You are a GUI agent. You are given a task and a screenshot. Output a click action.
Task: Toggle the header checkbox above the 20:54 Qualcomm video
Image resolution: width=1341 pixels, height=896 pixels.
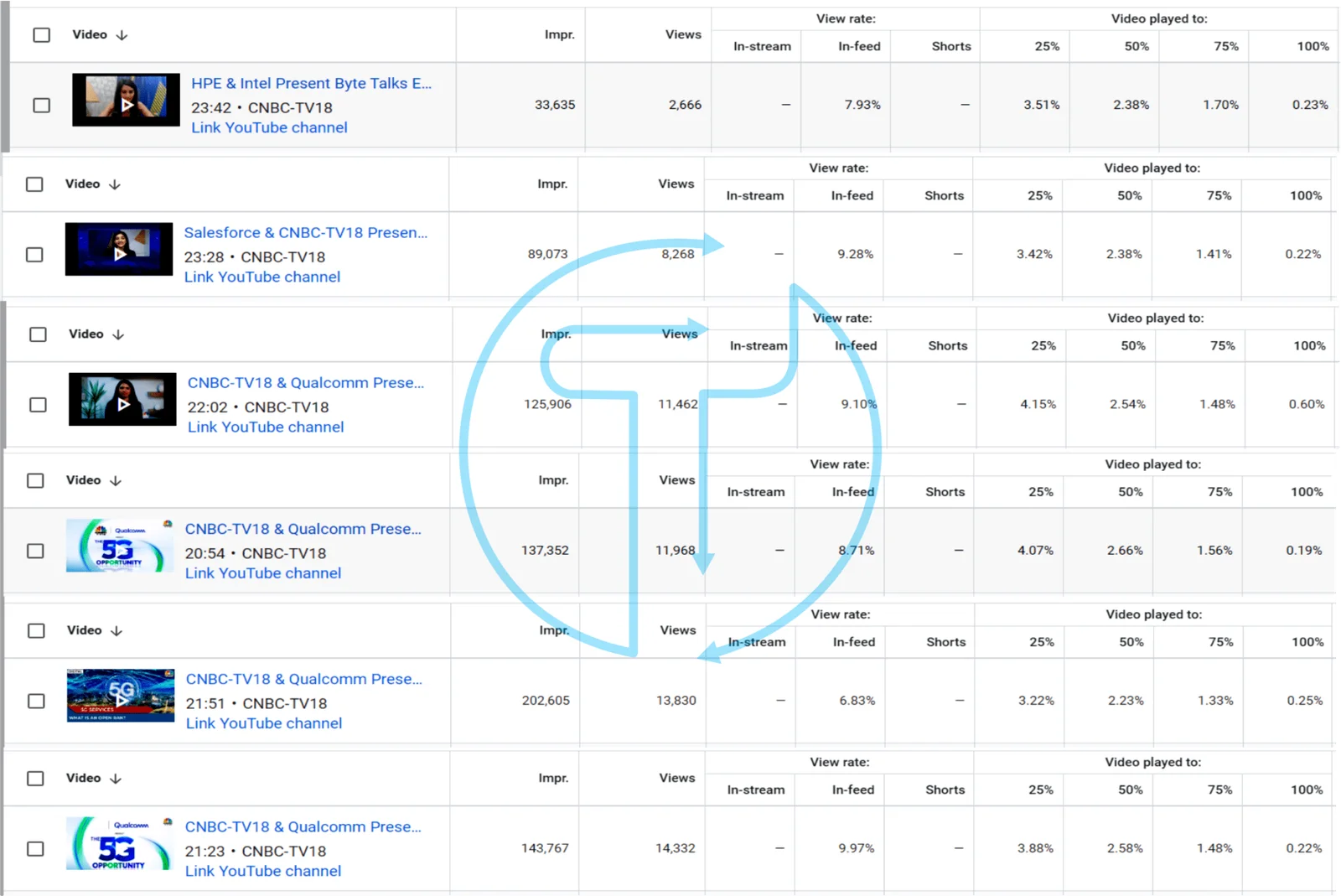coord(35,481)
